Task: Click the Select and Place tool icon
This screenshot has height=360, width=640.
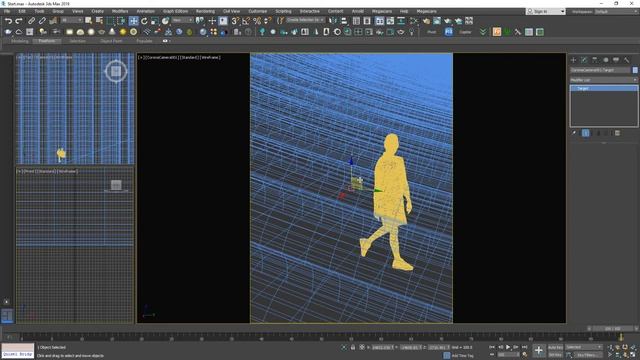Action: [165, 21]
